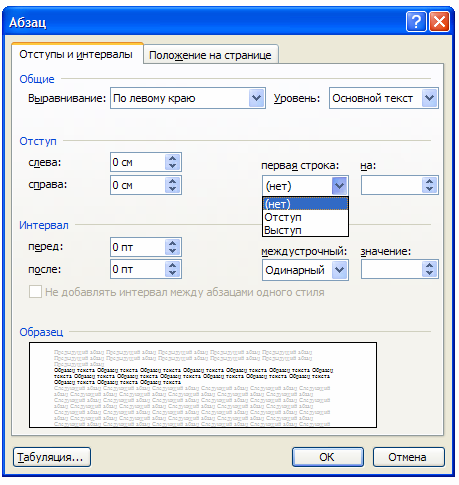This screenshot has height=485, width=459.
Task: Click the после spacing input field
Action: point(138,269)
